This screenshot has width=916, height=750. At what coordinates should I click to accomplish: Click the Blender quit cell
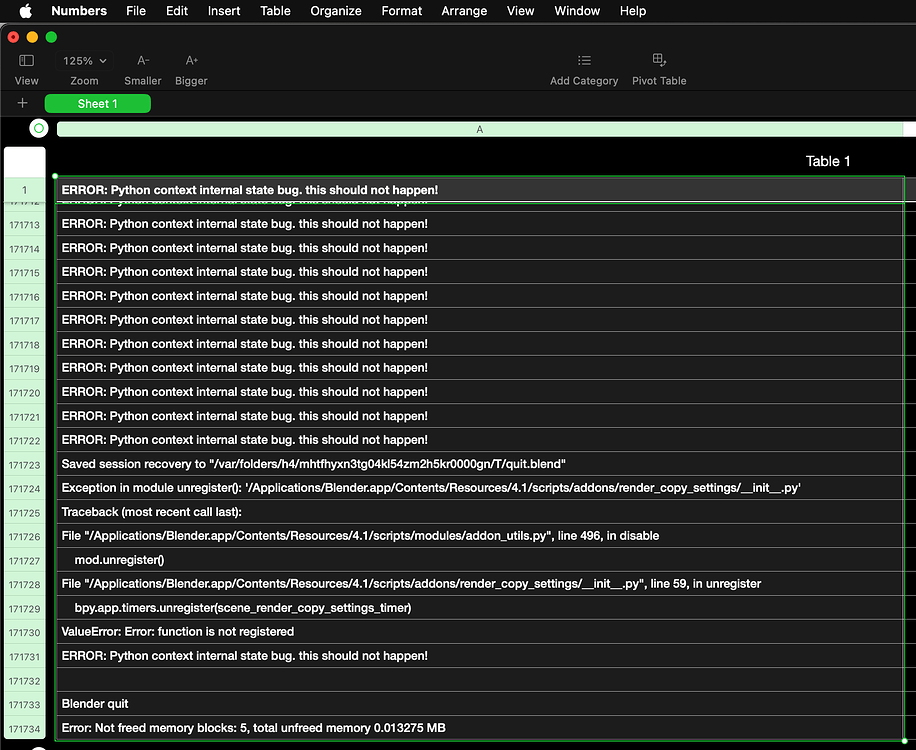(480, 704)
